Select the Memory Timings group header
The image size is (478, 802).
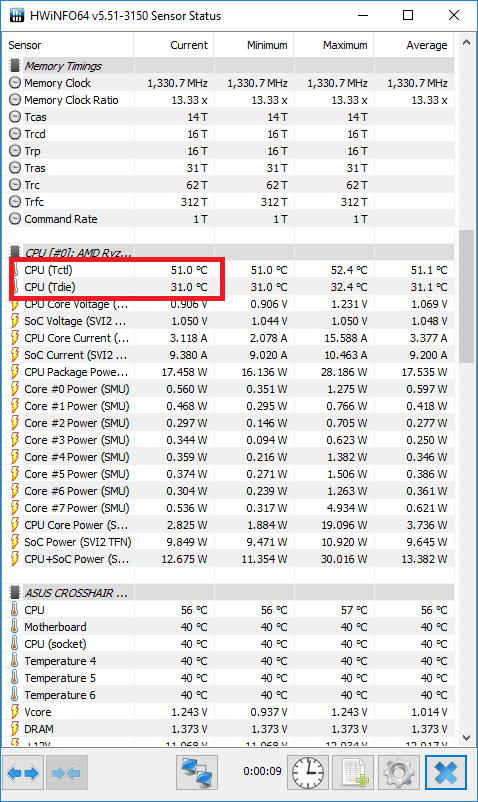pyautogui.click(x=229, y=65)
